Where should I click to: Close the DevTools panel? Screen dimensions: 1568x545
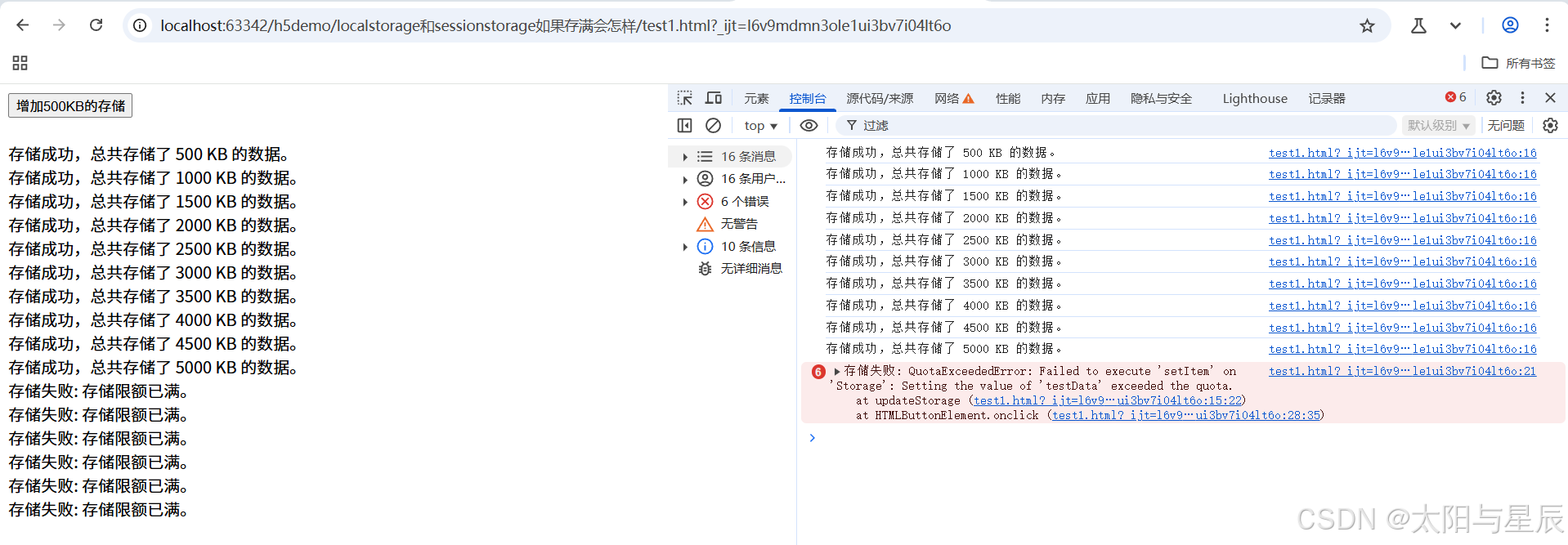(1550, 97)
